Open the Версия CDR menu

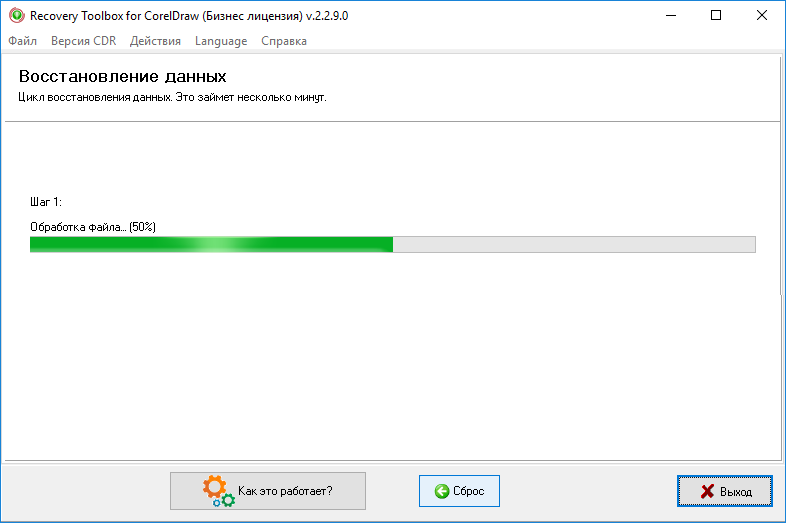[x=83, y=41]
